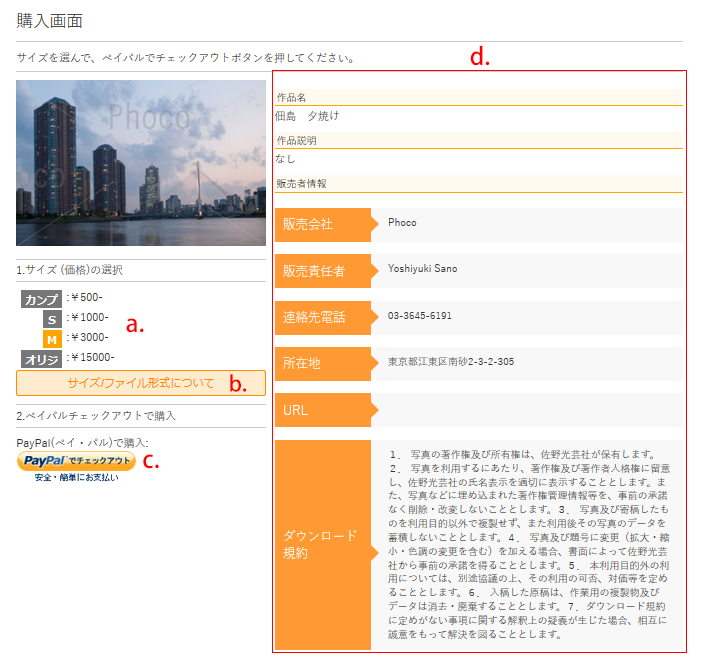Click the ¥3000- price text
Screen dimensions: 705x659
[x=89, y=338]
